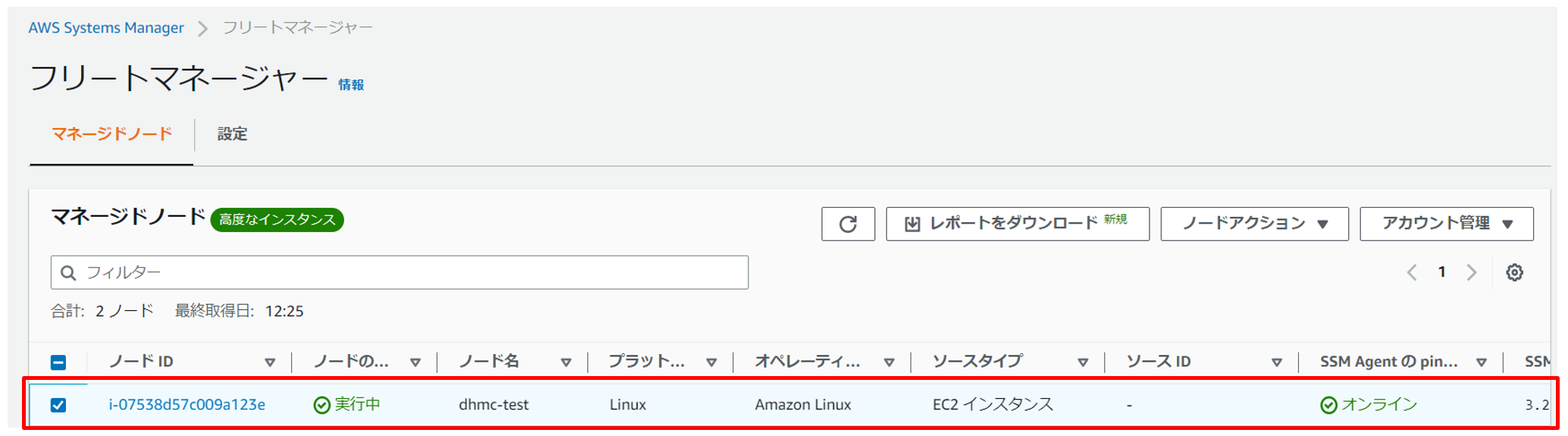Image resolution: width=1568 pixels, height=436 pixels.
Task: Go to next page of nodes
Action: point(1471,273)
